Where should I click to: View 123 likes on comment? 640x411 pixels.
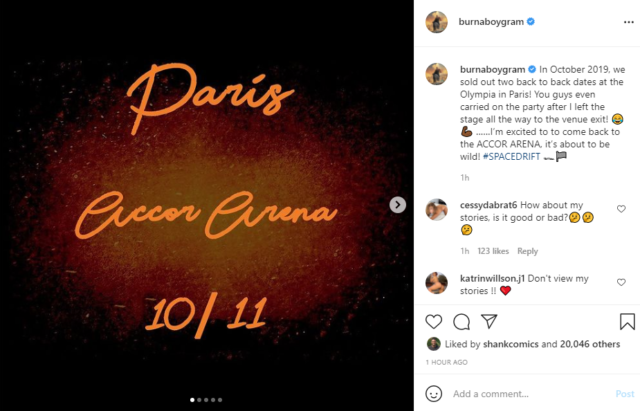493,251
